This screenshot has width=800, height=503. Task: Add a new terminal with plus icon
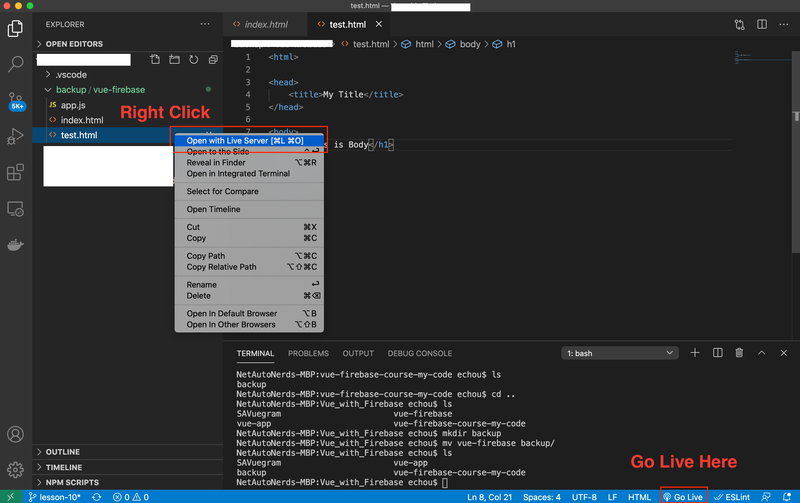pos(695,353)
